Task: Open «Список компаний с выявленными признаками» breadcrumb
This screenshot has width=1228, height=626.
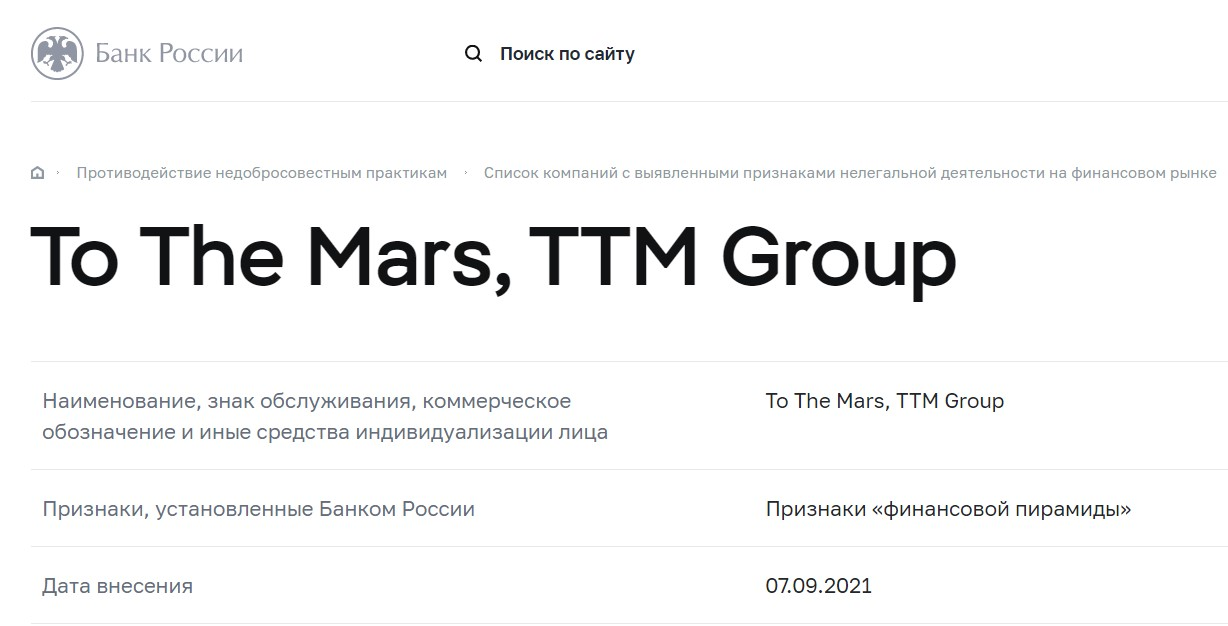Action: [850, 173]
